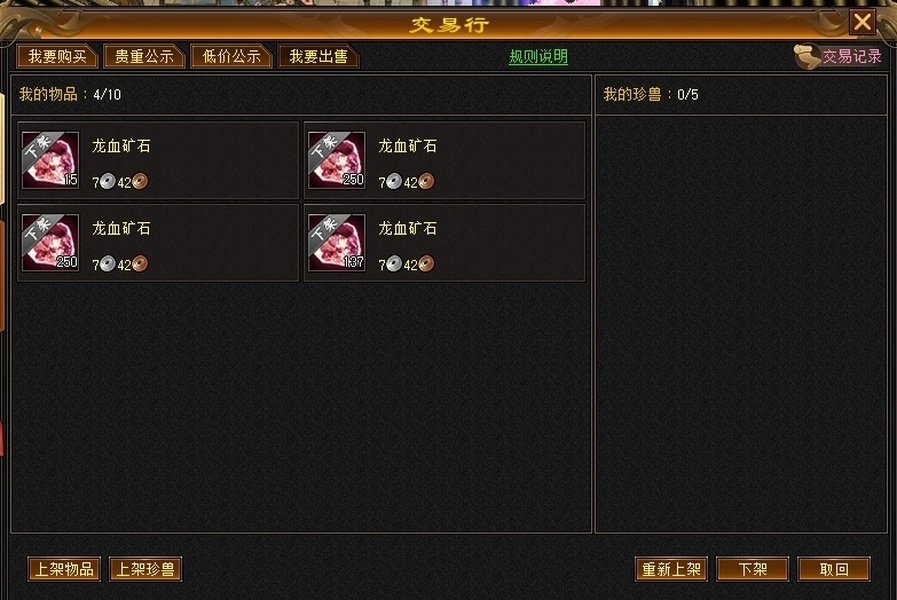Click the scroll icon beside 交易记录
897x600 pixels.
pos(807,57)
